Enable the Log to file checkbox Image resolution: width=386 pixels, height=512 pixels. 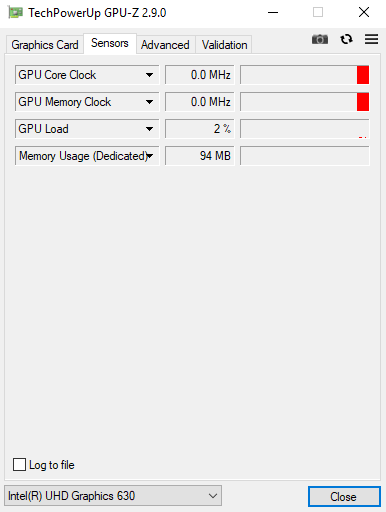[19, 464]
